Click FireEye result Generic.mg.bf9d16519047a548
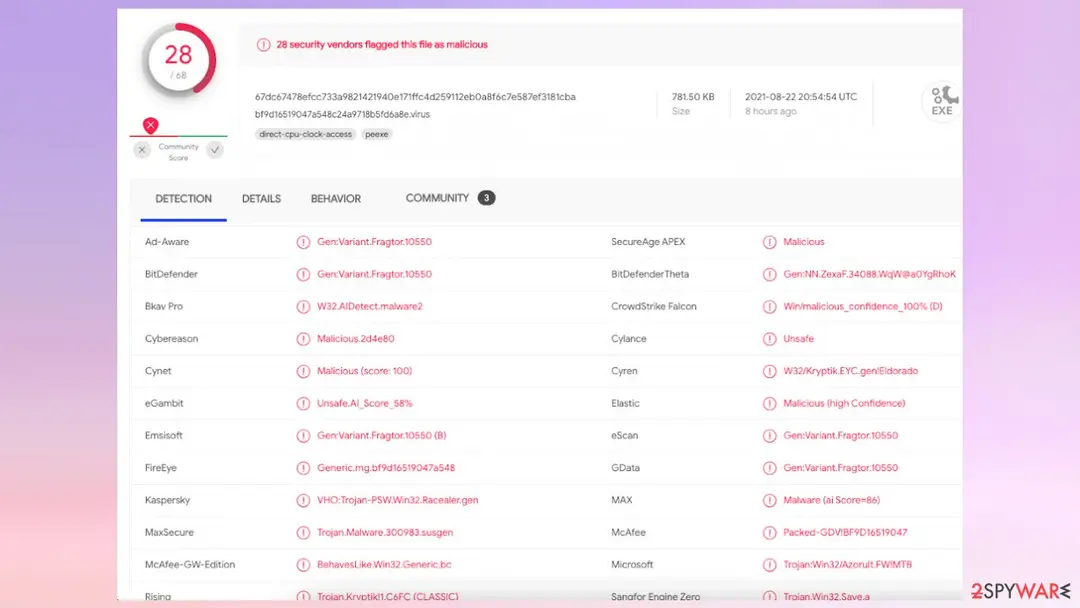1080x608 pixels. [x=386, y=468]
